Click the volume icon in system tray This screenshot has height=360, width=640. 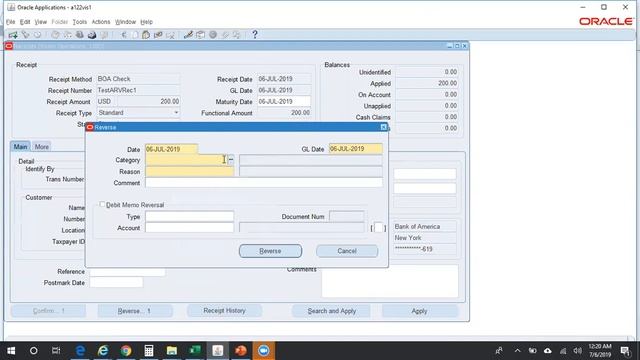pos(577,351)
